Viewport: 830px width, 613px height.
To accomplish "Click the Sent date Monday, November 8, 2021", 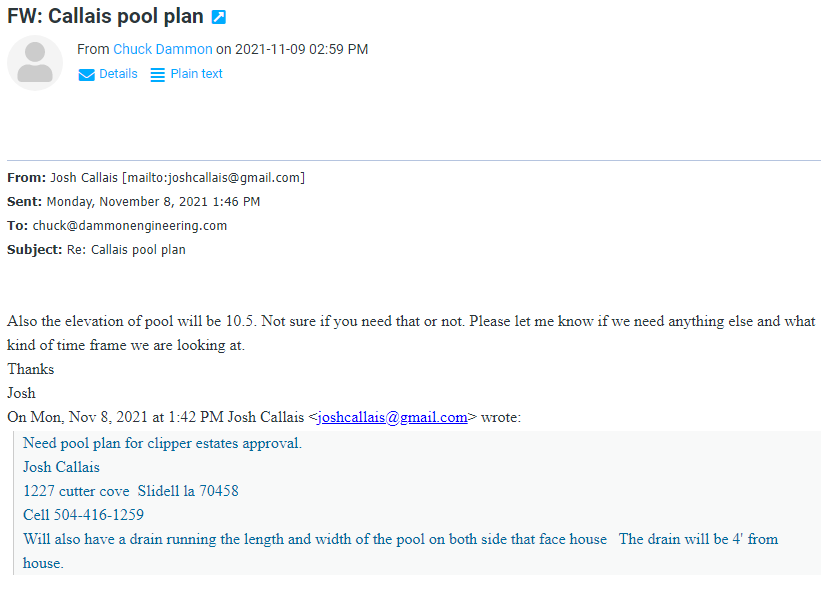I will coord(153,202).
